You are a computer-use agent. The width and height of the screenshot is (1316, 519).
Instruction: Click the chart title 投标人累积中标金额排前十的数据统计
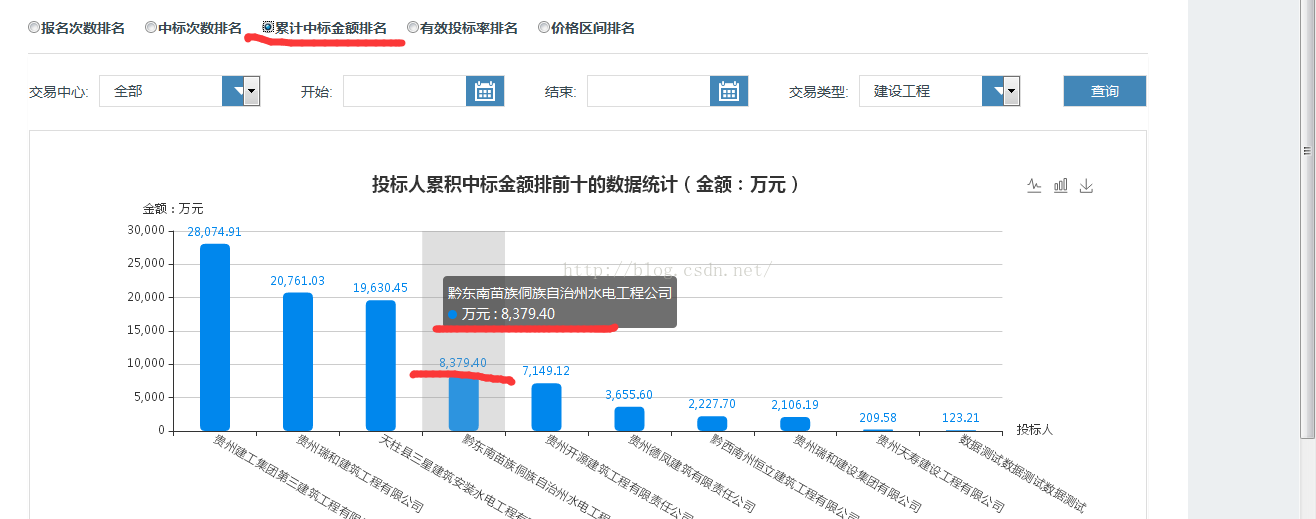coord(585,184)
